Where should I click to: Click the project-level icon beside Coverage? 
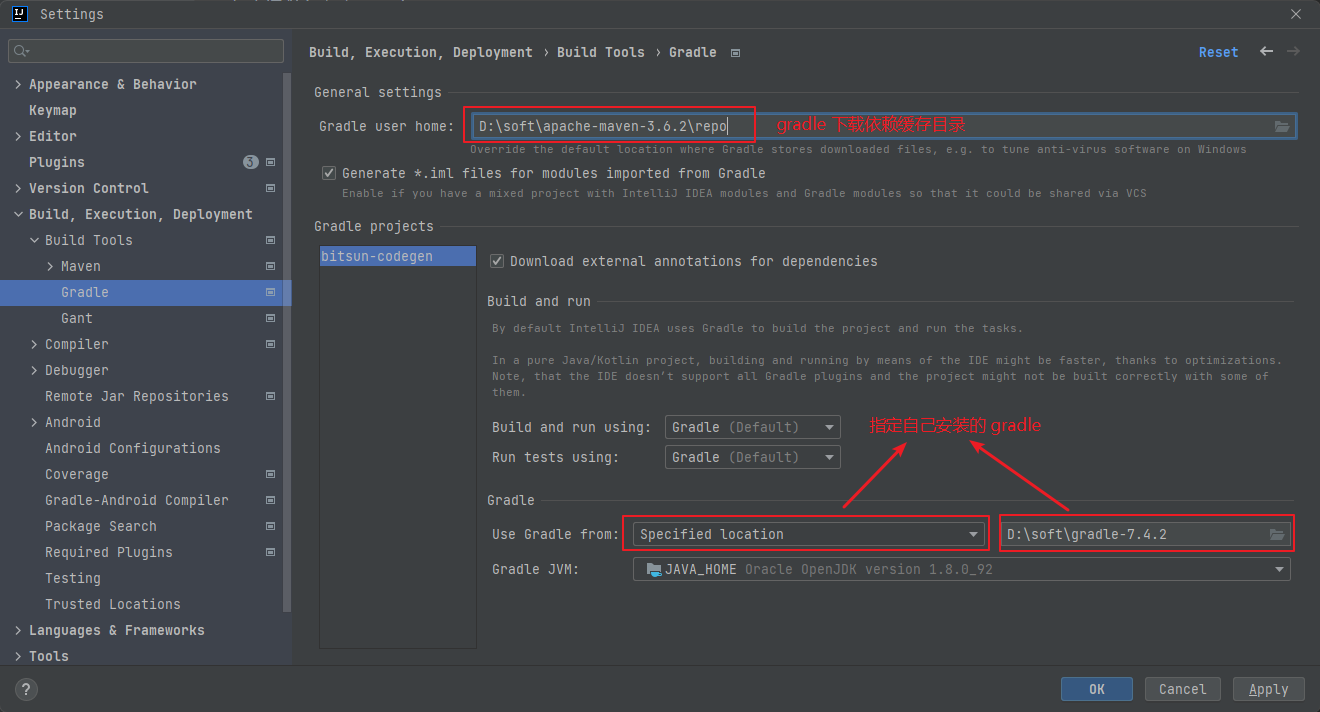click(270, 474)
